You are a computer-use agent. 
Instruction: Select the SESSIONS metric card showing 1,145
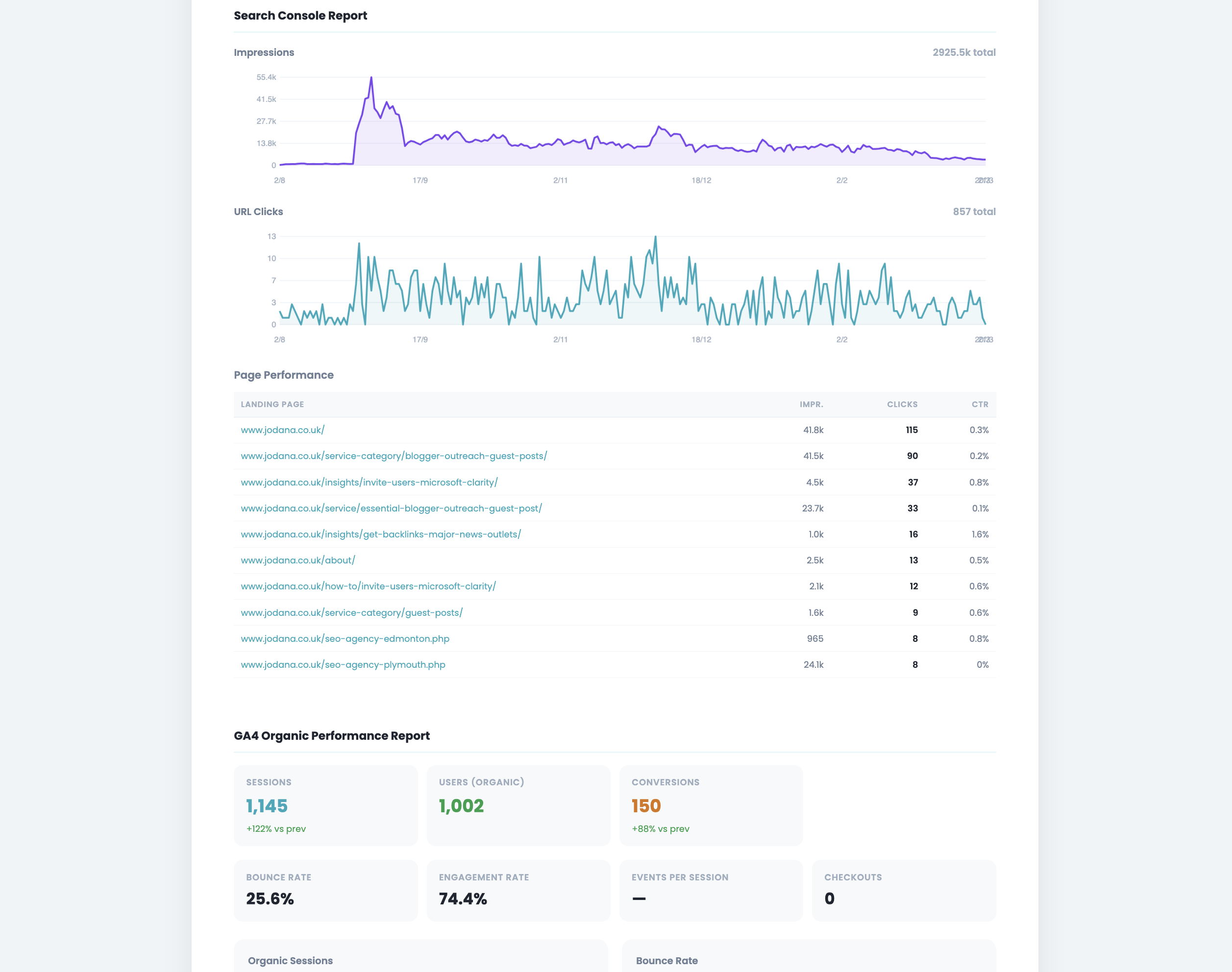click(325, 806)
